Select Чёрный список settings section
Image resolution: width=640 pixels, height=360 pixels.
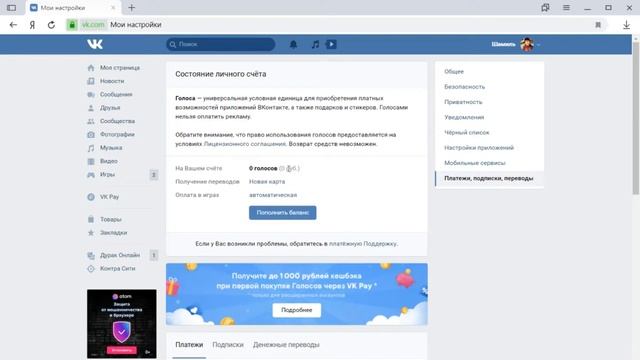click(467, 132)
